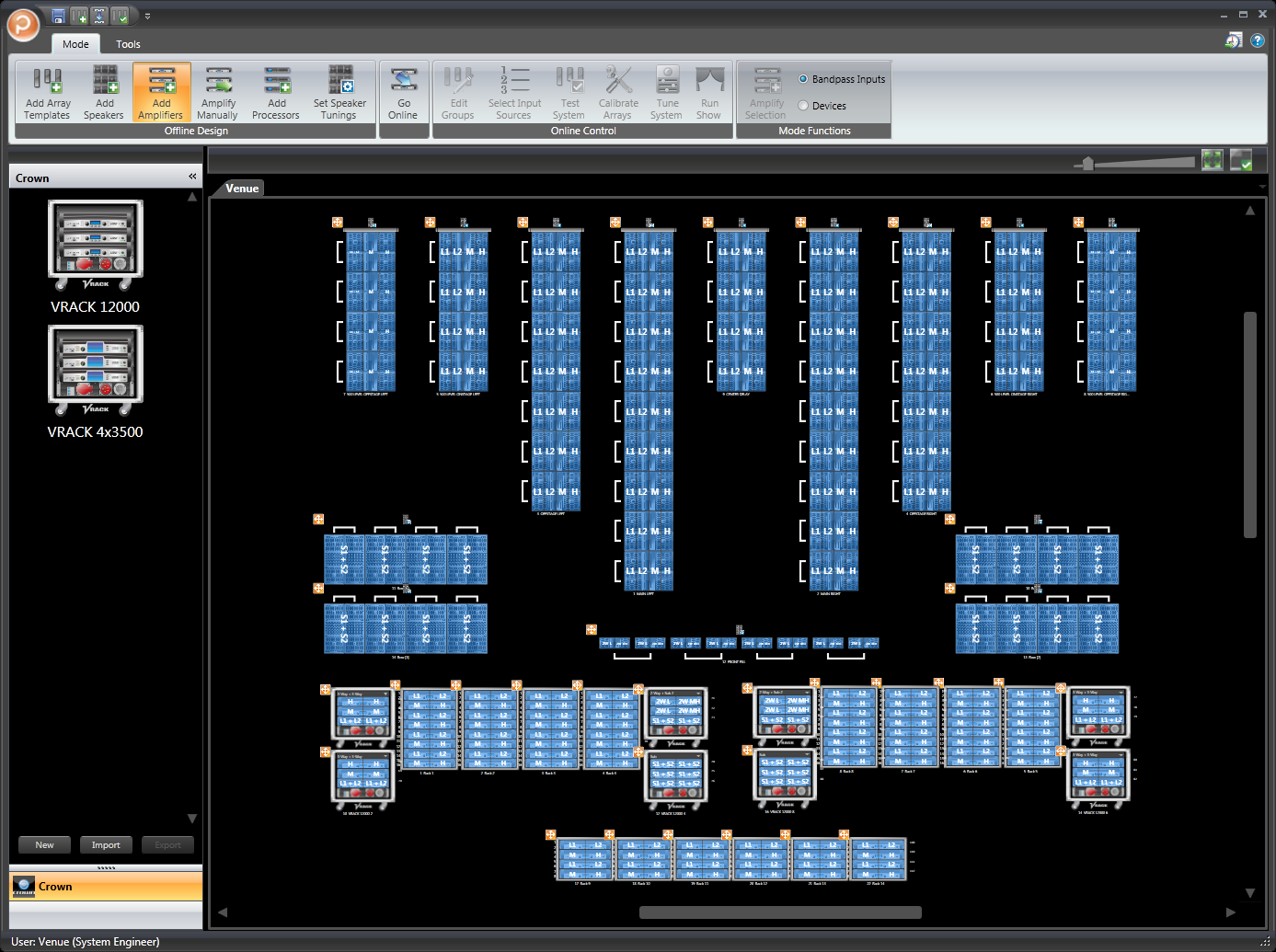
Task: Click the zoom-to-fit icon above the venue
Action: (x=1212, y=159)
